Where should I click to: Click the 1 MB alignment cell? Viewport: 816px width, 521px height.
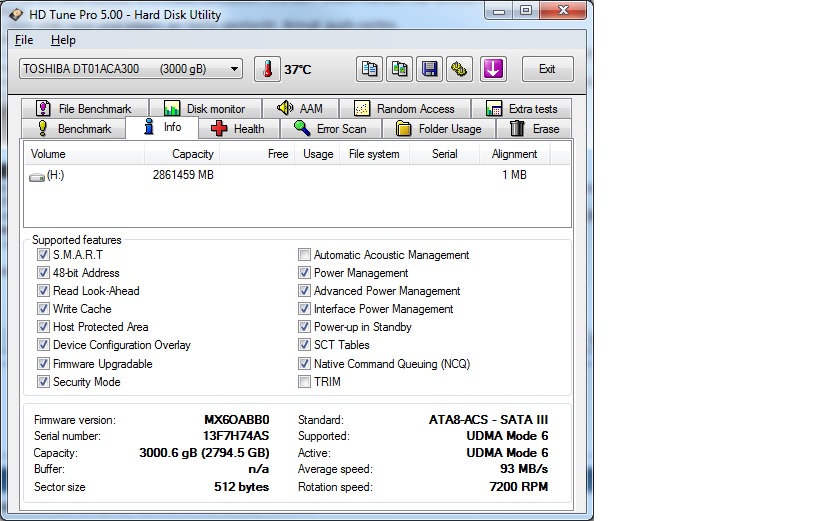coord(514,175)
